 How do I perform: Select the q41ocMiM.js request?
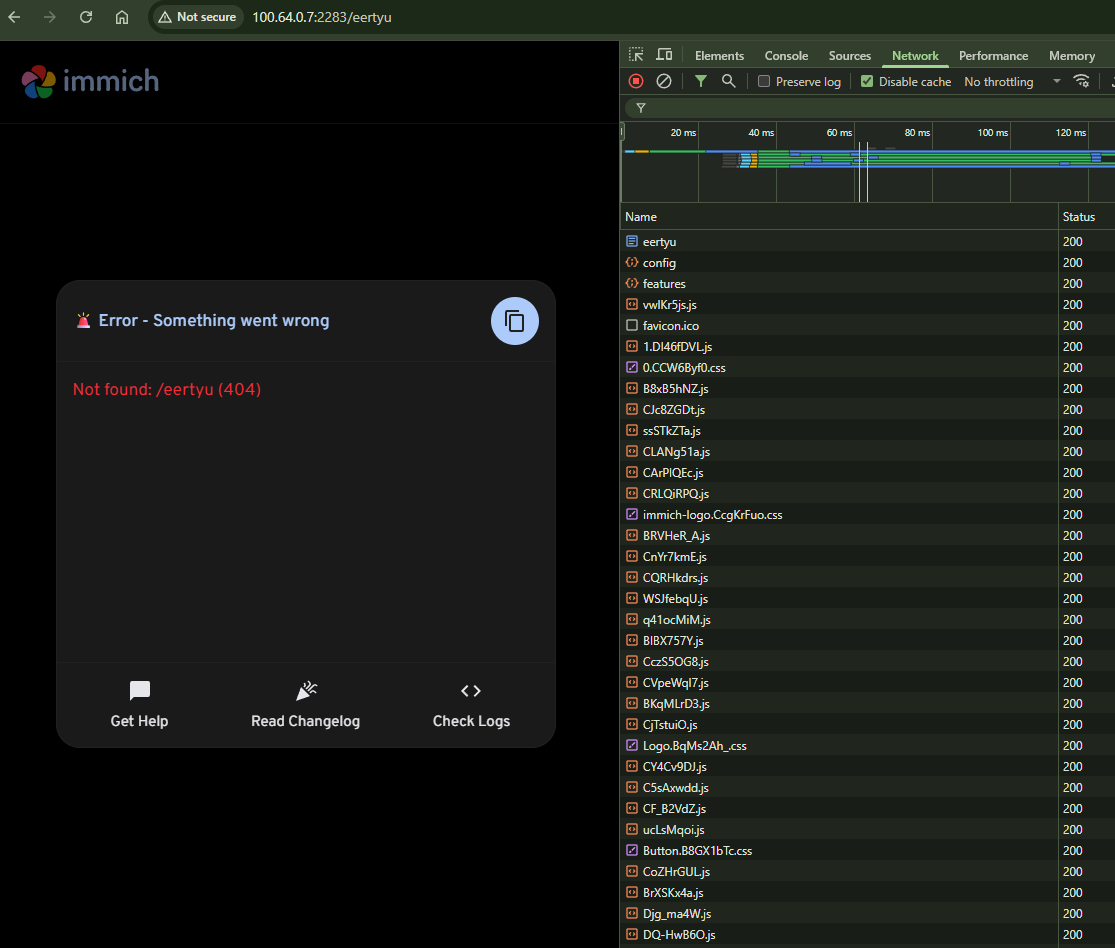[868, 619]
